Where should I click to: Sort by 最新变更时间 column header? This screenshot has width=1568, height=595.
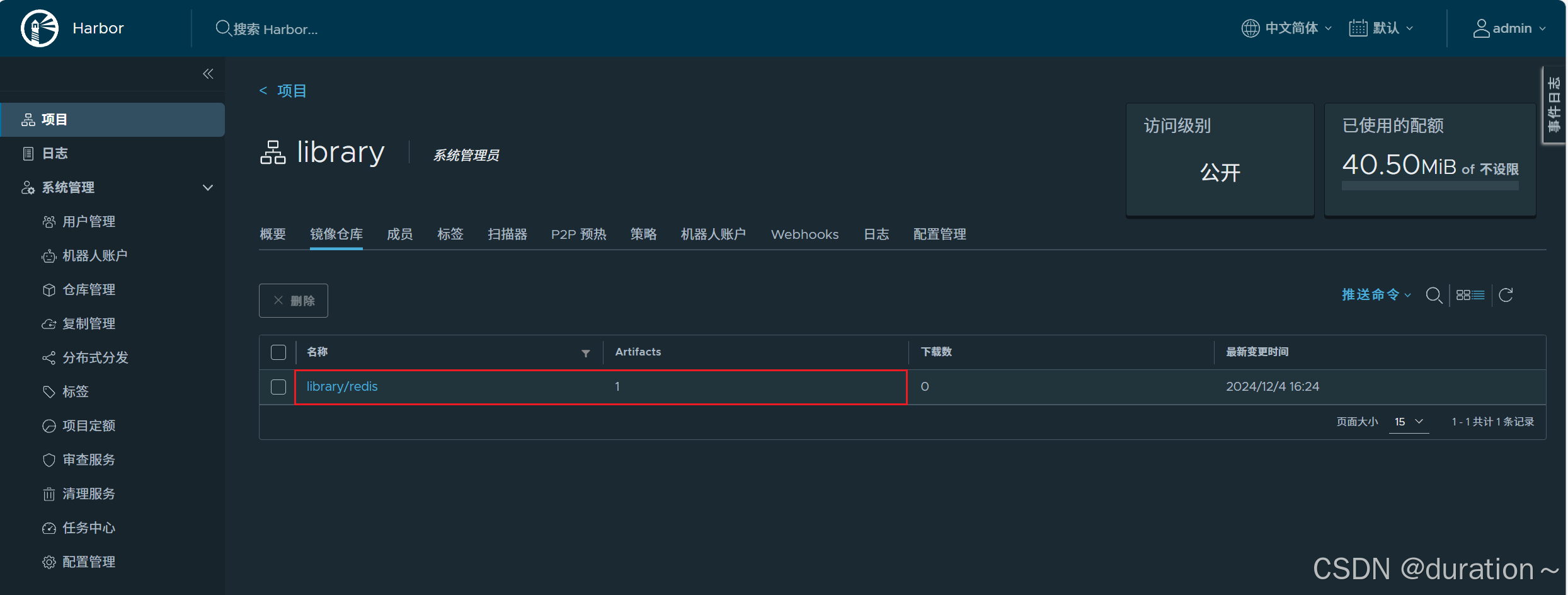tap(1257, 352)
